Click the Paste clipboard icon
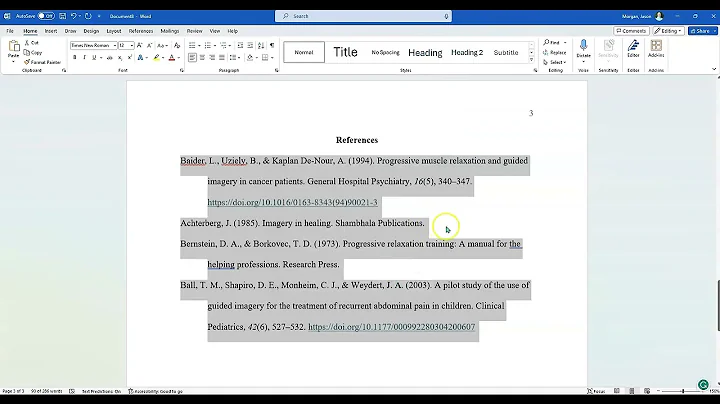This screenshot has height=404, width=720. point(14,48)
